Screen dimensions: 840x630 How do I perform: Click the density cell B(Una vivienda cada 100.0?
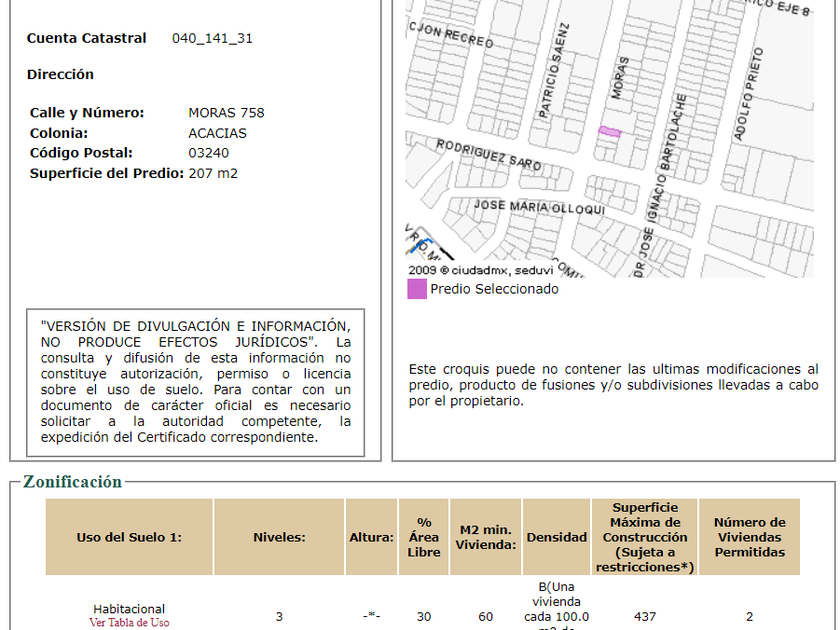pyautogui.click(x=557, y=605)
